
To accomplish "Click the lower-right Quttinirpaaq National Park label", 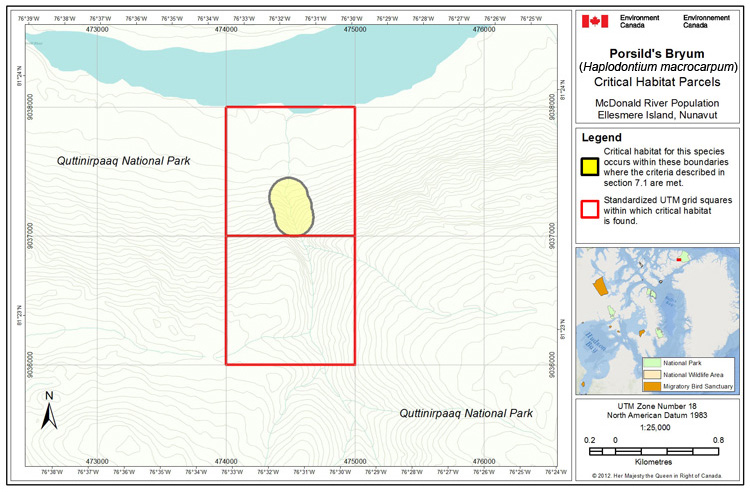I will pyautogui.click(x=466, y=413).
